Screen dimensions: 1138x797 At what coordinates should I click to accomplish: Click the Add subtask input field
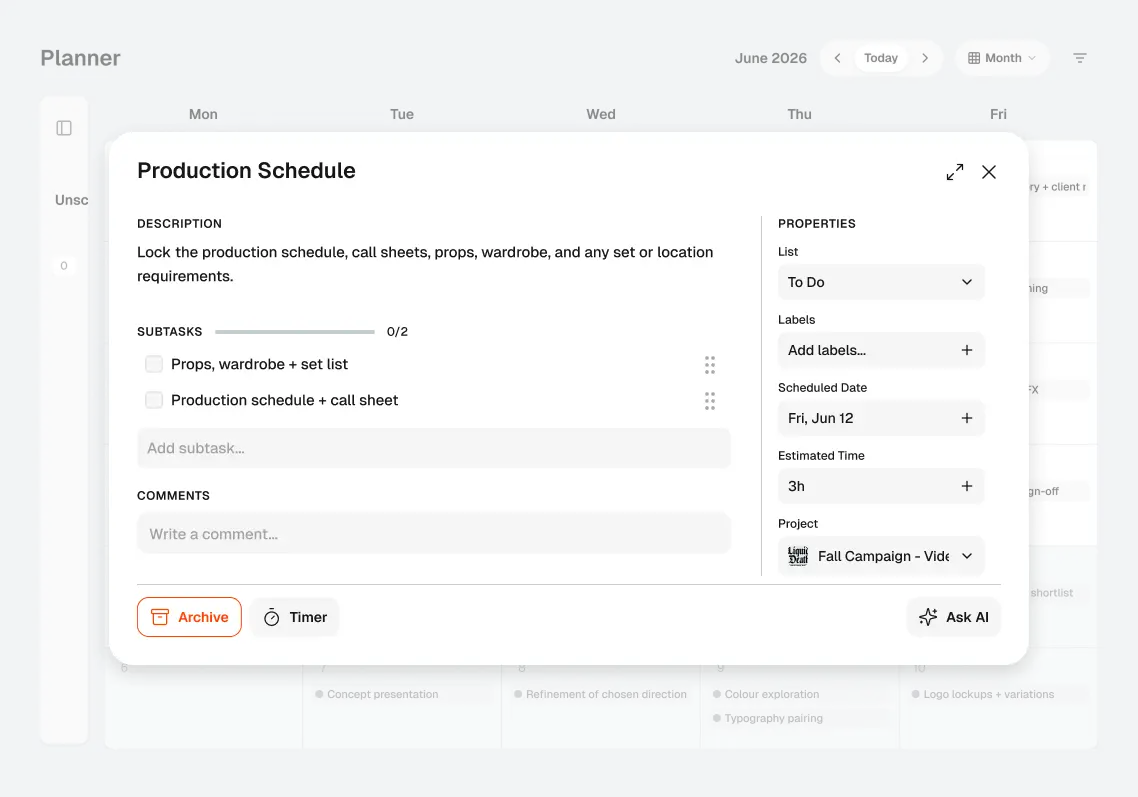coord(433,448)
